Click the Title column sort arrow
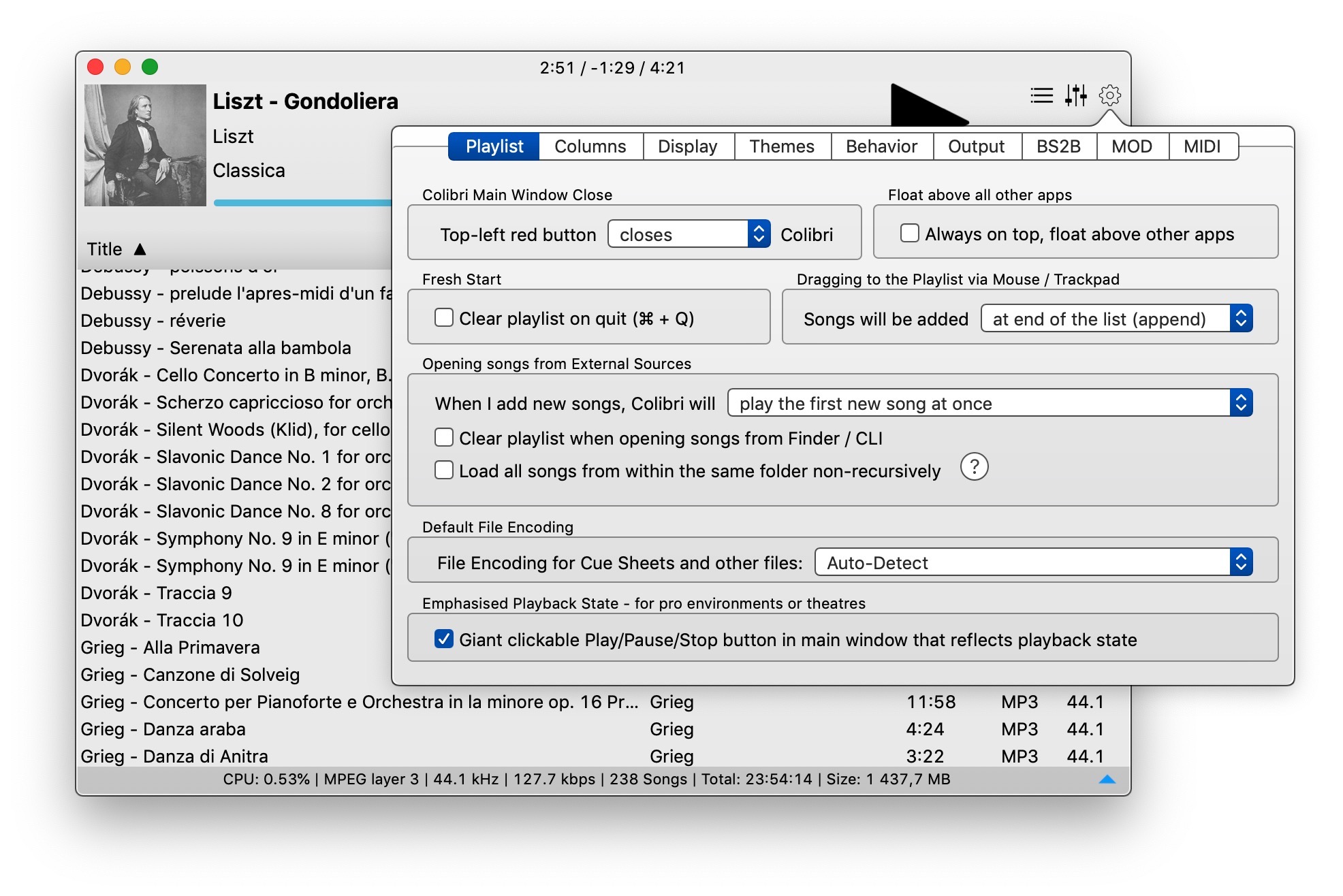 coord(140,249)
